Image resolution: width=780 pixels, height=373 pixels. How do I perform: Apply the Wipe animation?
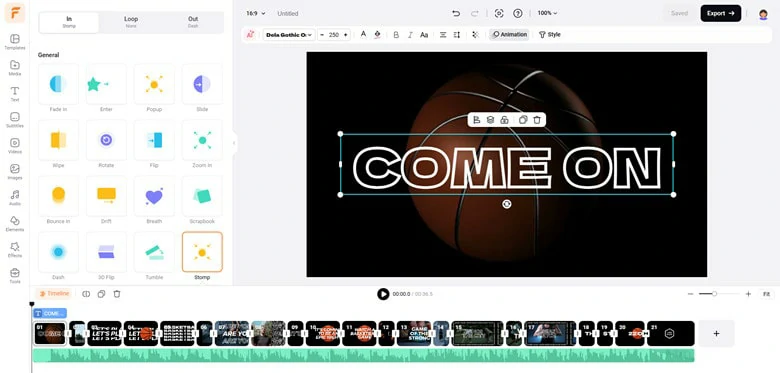coord(58,140)
